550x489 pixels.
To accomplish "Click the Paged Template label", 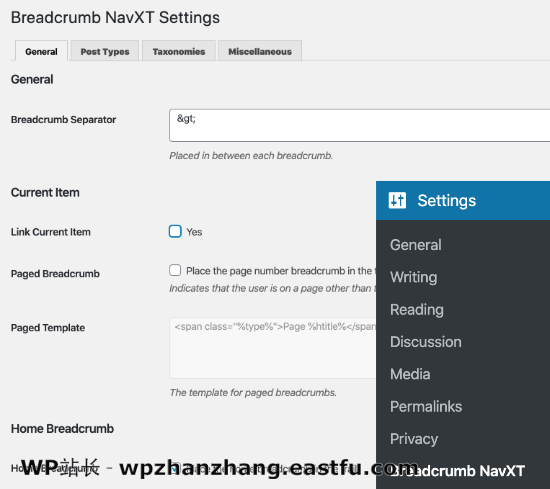I will point(48,328).
